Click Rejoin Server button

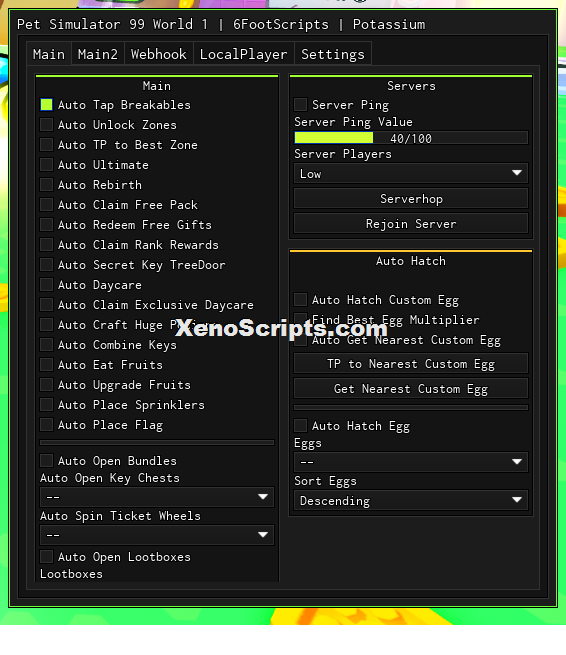coord(411,224)
